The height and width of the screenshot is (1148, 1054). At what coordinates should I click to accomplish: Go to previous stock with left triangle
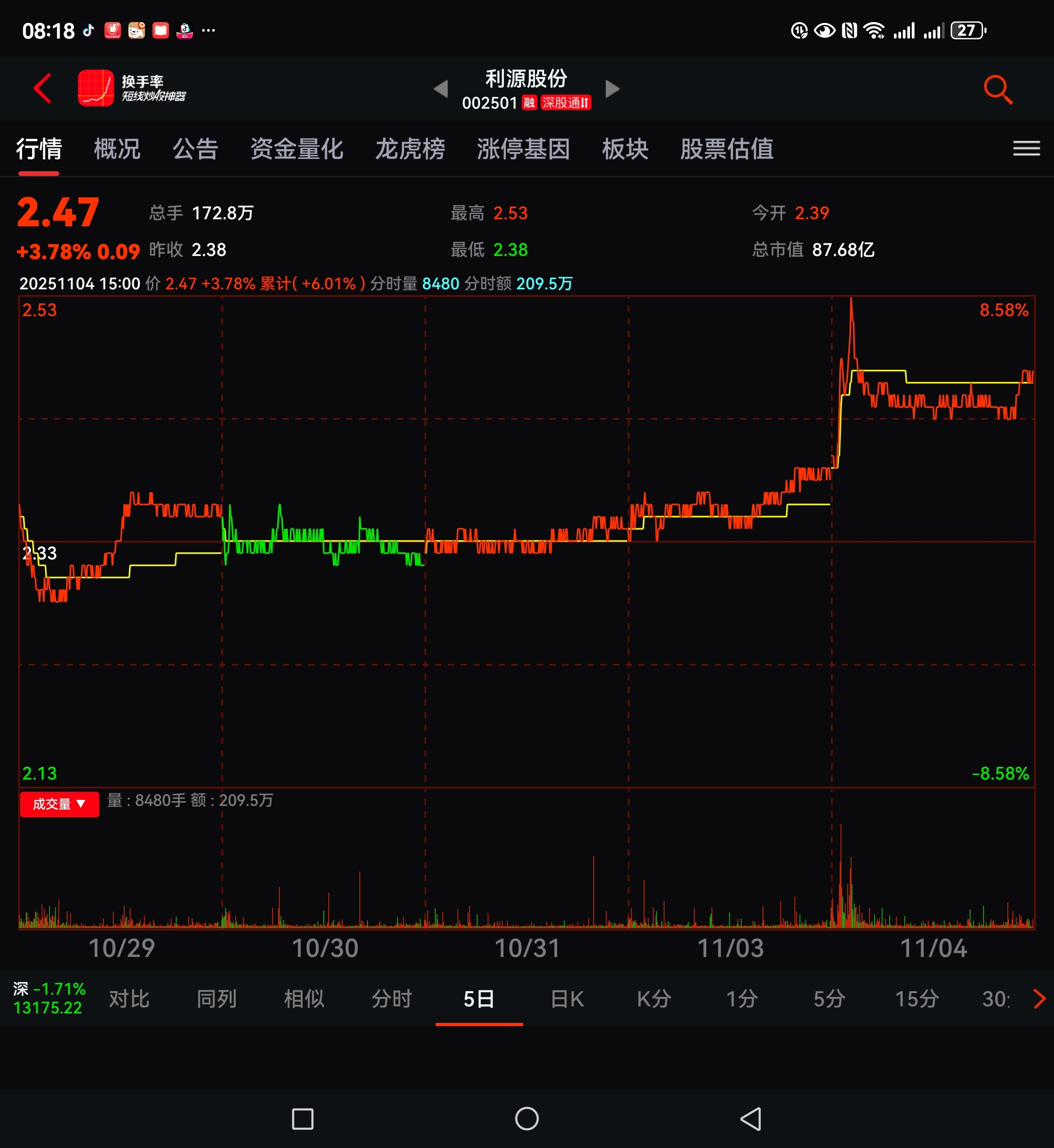(441, 89)
